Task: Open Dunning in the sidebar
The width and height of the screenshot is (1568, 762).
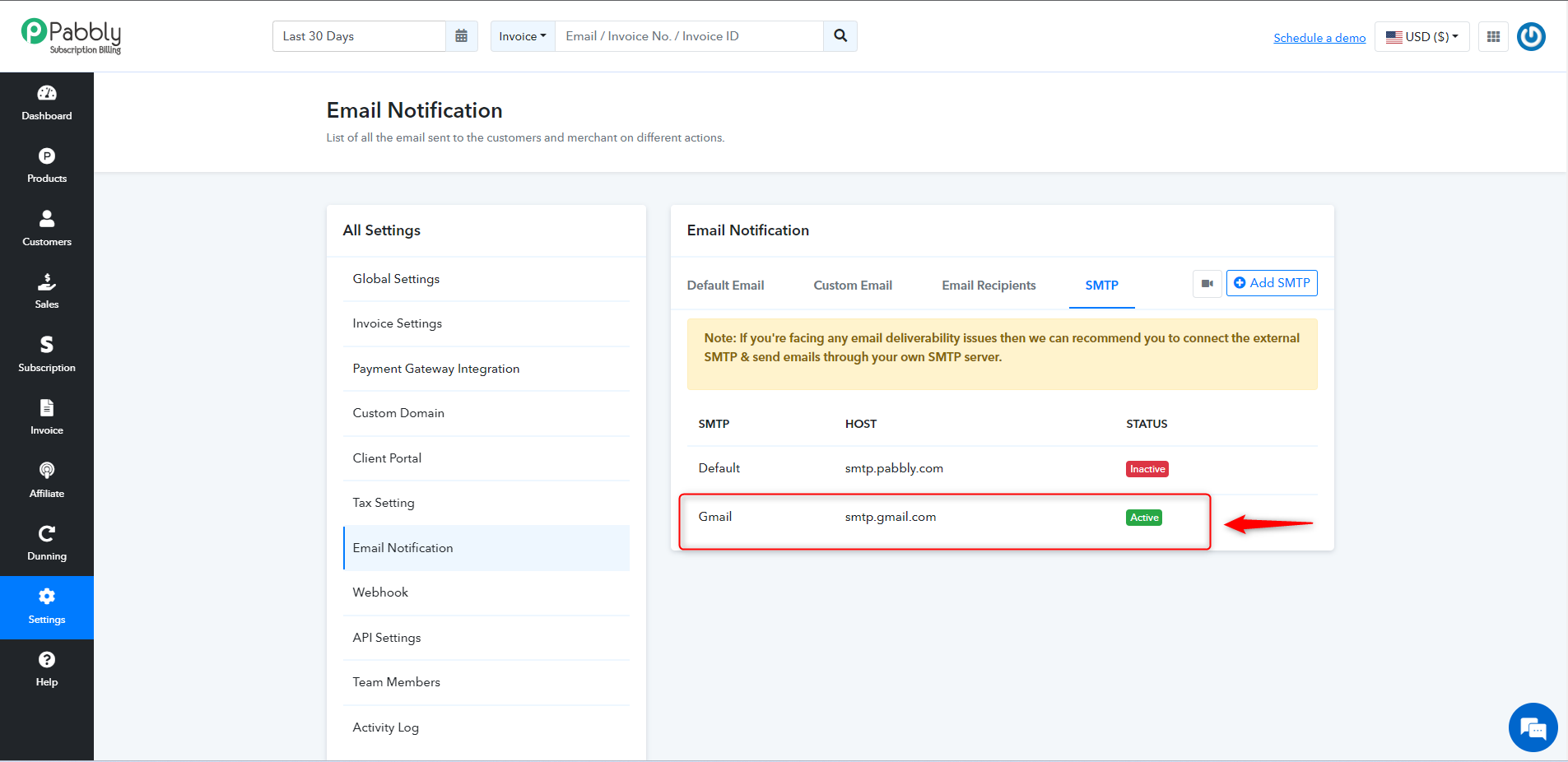Action: click(47, 544)
